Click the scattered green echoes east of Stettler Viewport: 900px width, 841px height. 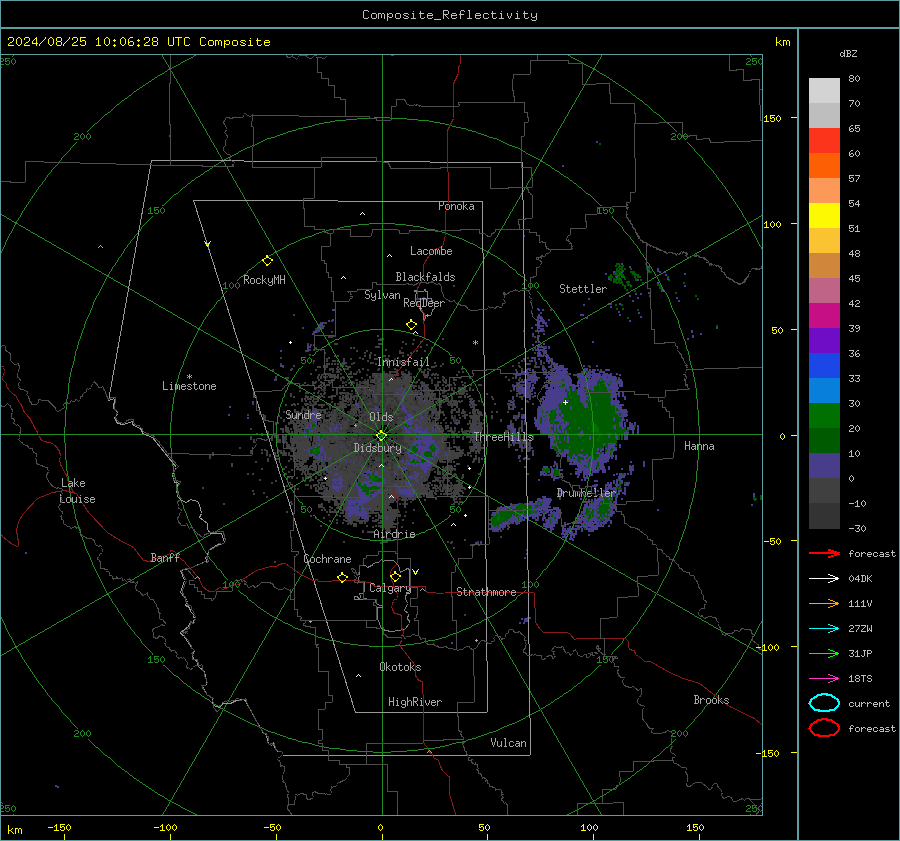pyautogui.click(x=623, y=277)
